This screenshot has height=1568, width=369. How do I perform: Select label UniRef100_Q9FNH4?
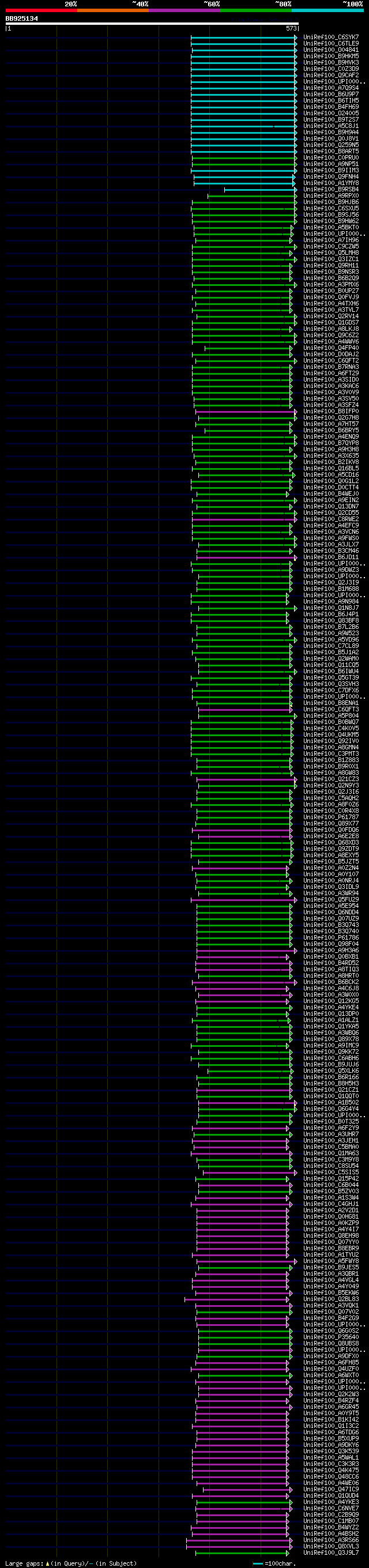(332, 176)
